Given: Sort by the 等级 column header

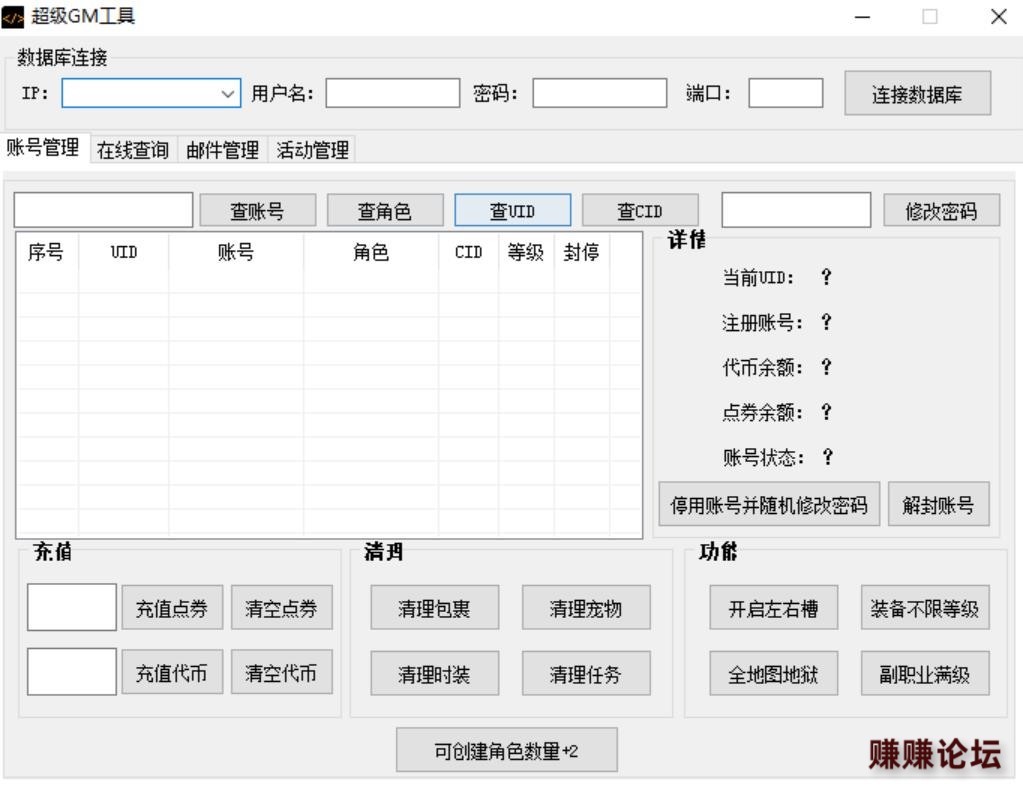Looking at the screenshot, I should coord(525,253).
